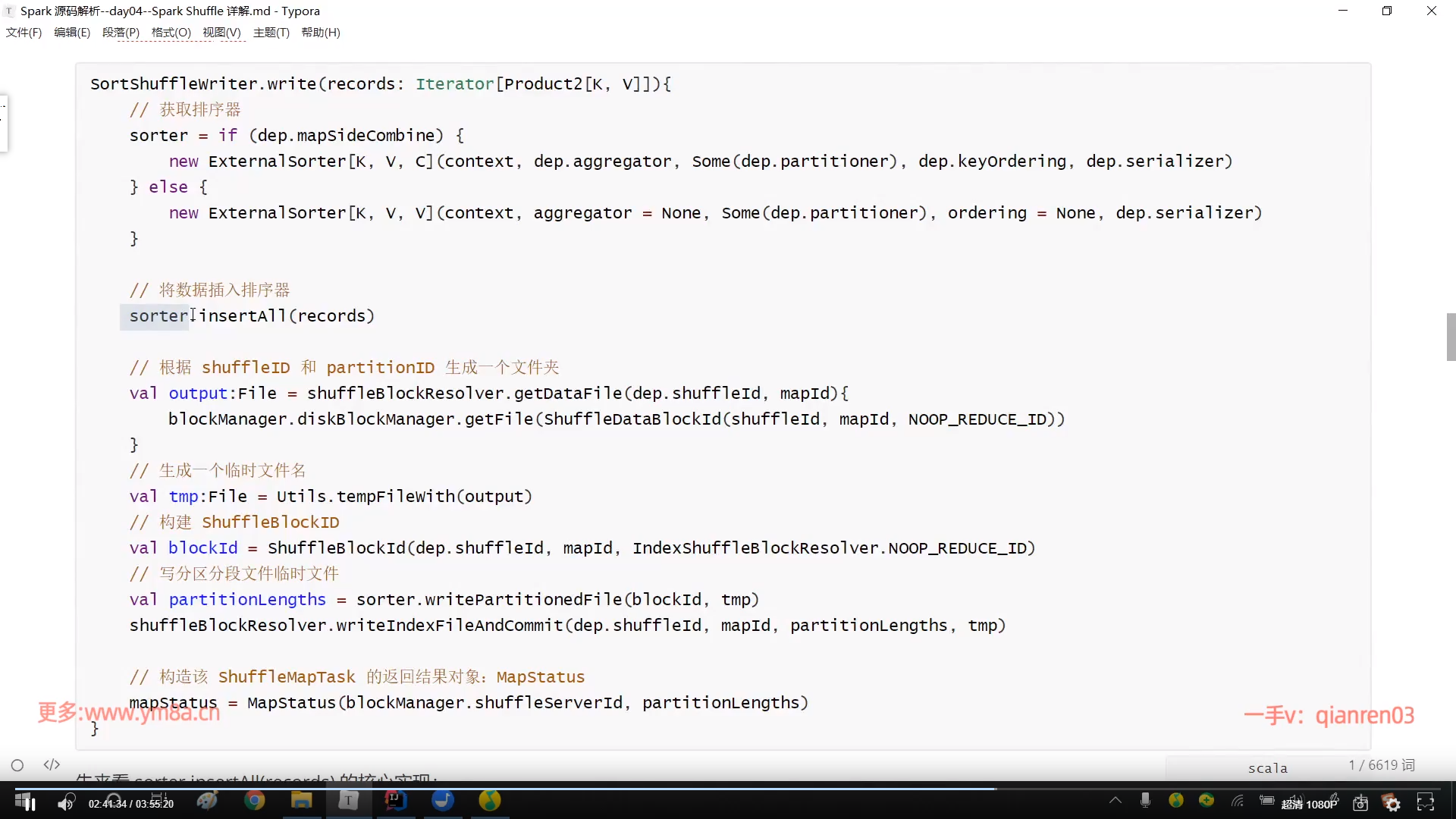The width and height of the screenshot is (1456, 819).
Task: Toggle source code mode icon
Action: point(52,764)
